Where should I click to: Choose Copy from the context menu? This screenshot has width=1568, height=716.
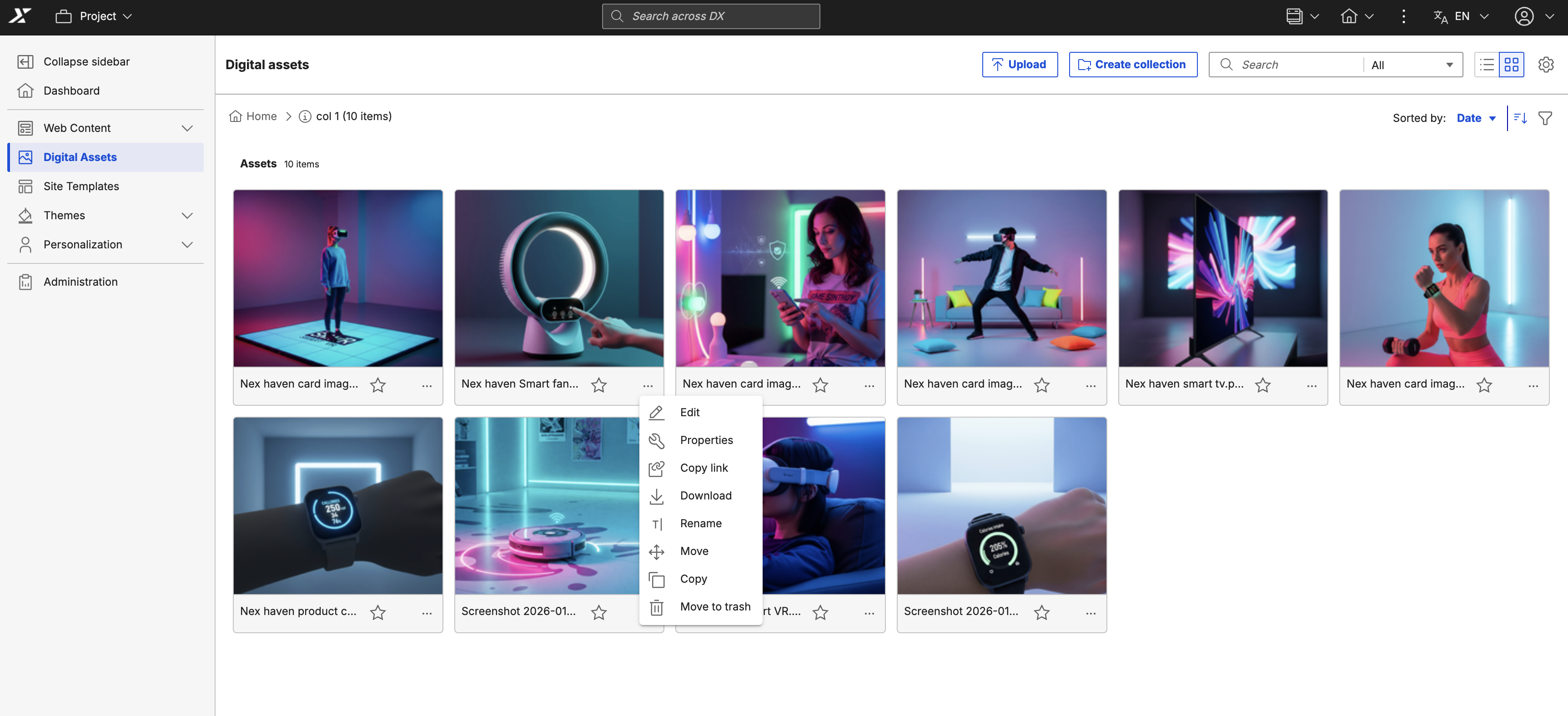(x=701, y=579)
